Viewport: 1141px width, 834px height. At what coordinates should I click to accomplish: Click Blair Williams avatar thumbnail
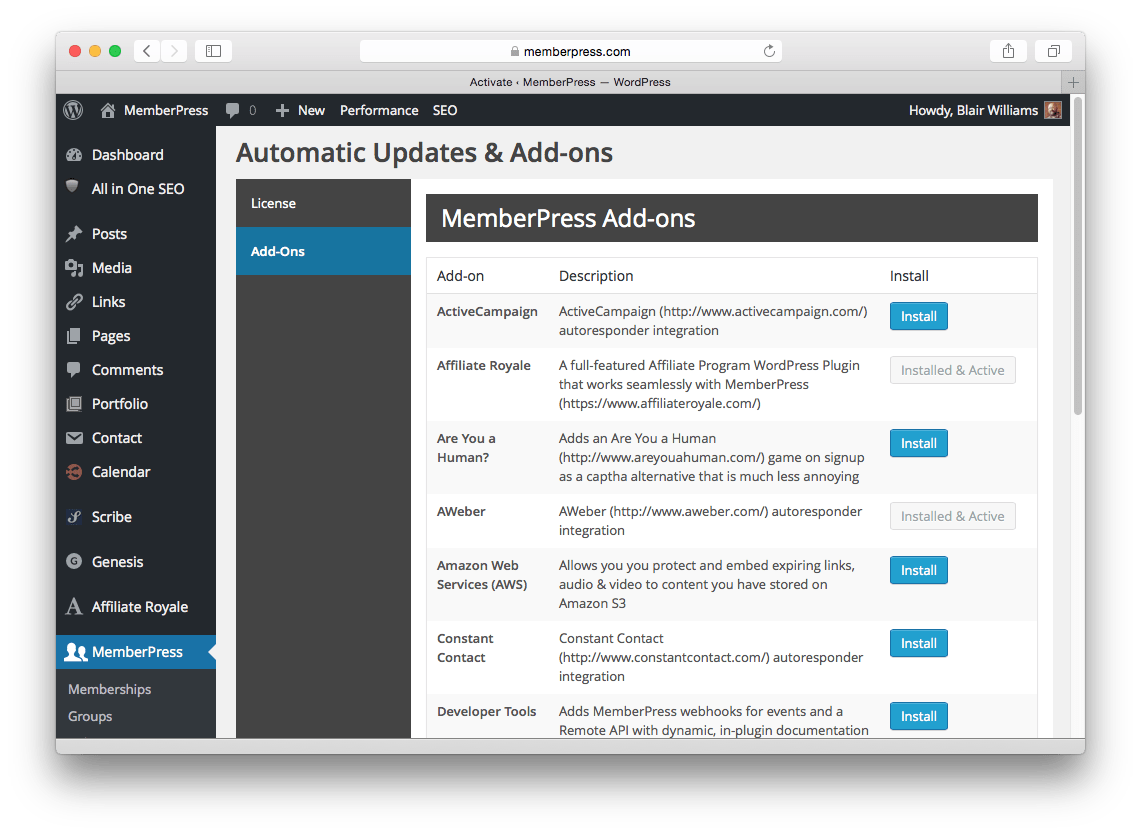tap(1053, 110)
